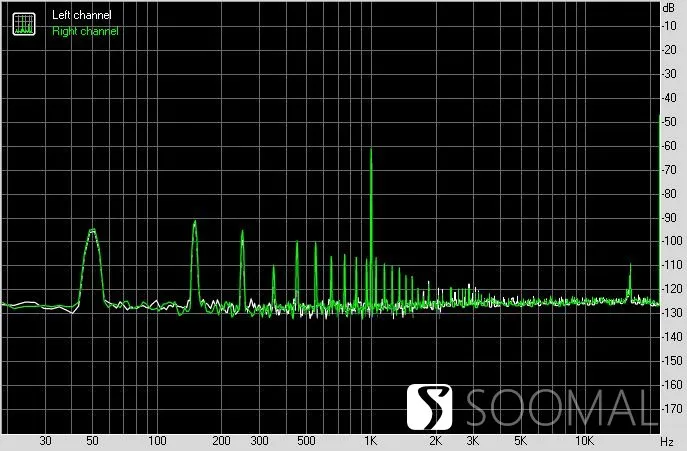Click the dB unit label
Screen dimensions: 687x451
point(669,8)
